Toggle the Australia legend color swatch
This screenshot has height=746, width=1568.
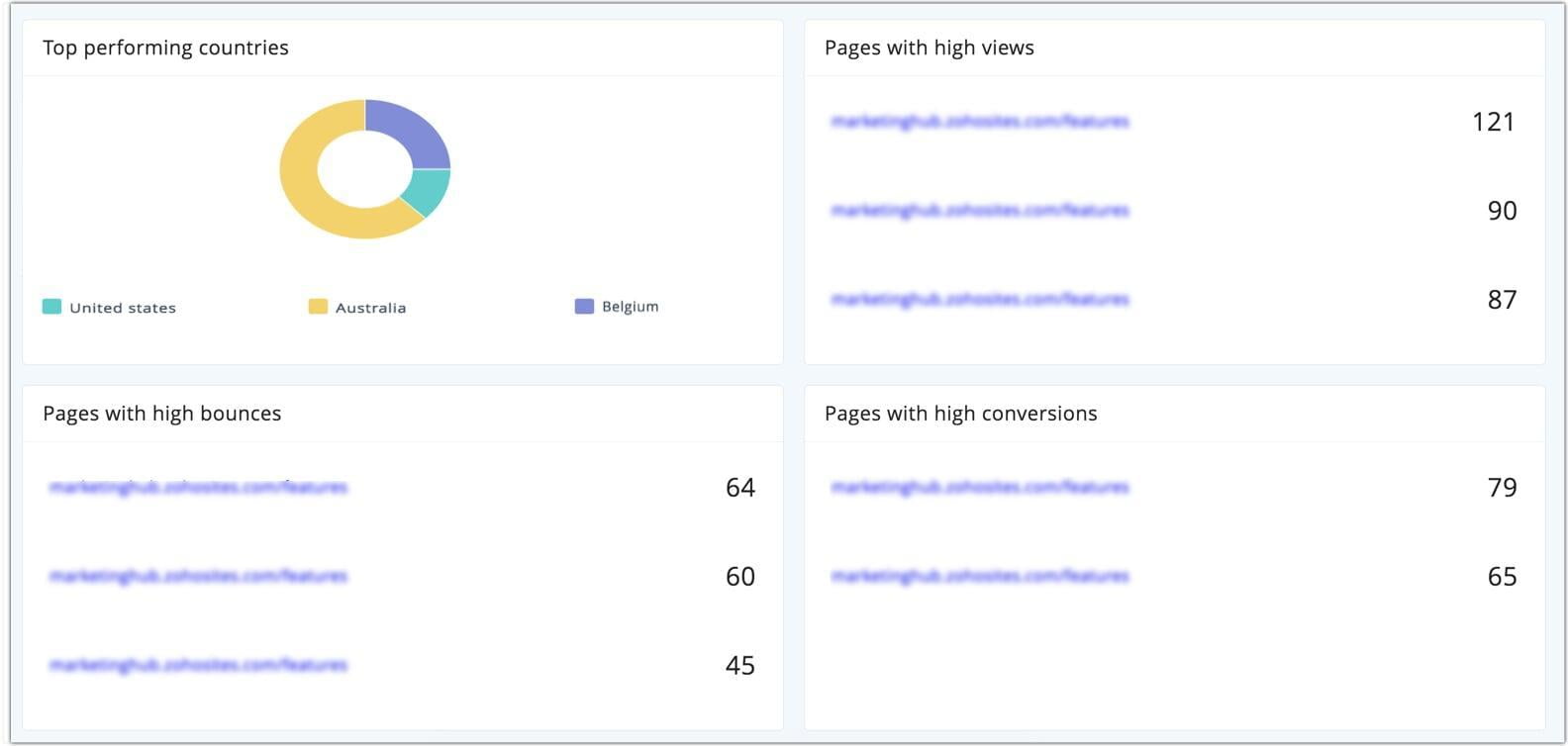(318, 307)
